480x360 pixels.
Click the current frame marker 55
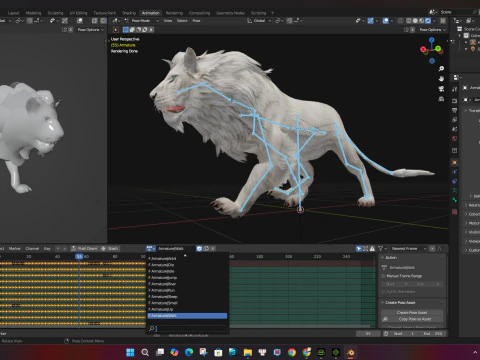79,256
